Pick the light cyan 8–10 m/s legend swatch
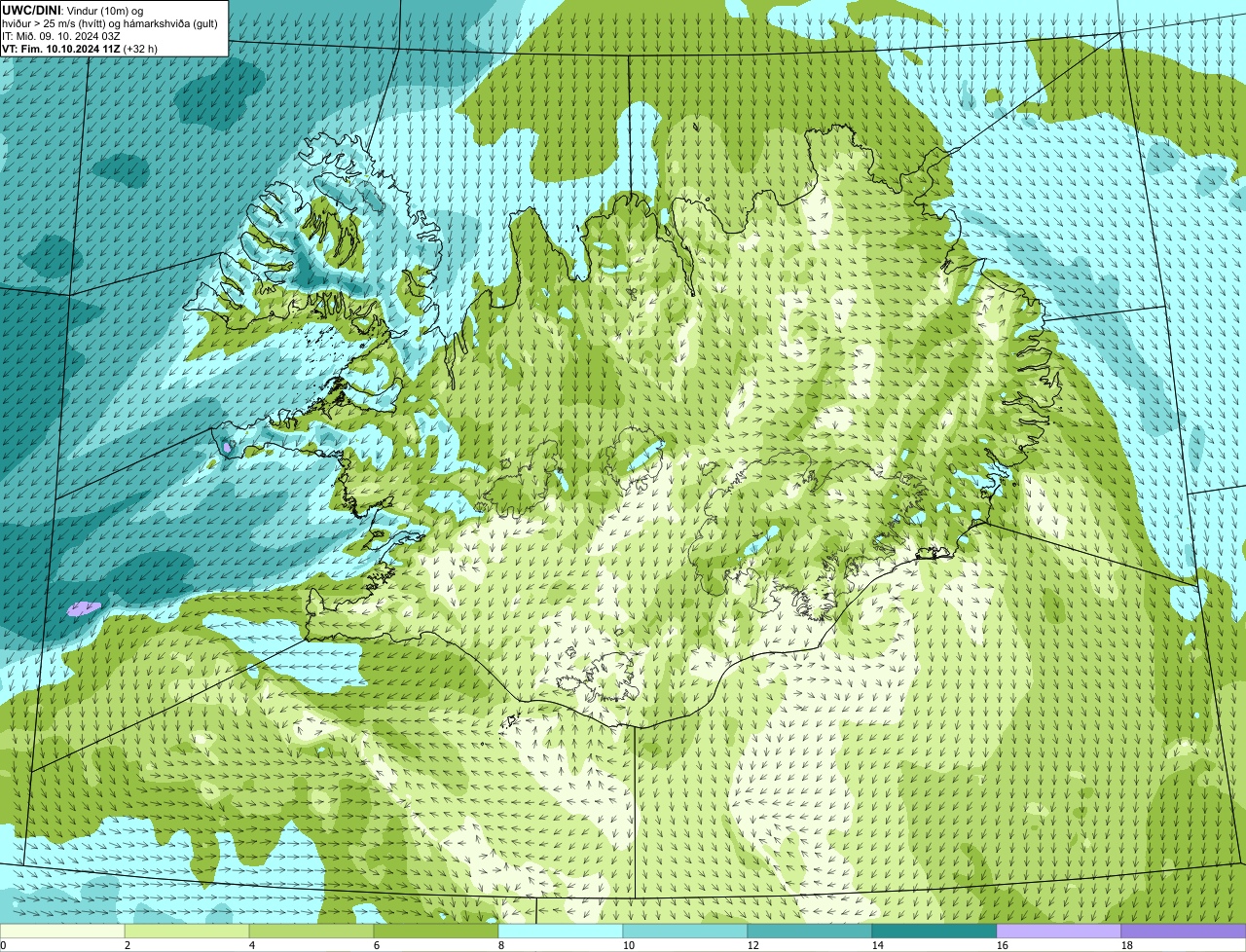Image resolution: width=1246 pixels, height=952 pixels. [x=561, y=931]
